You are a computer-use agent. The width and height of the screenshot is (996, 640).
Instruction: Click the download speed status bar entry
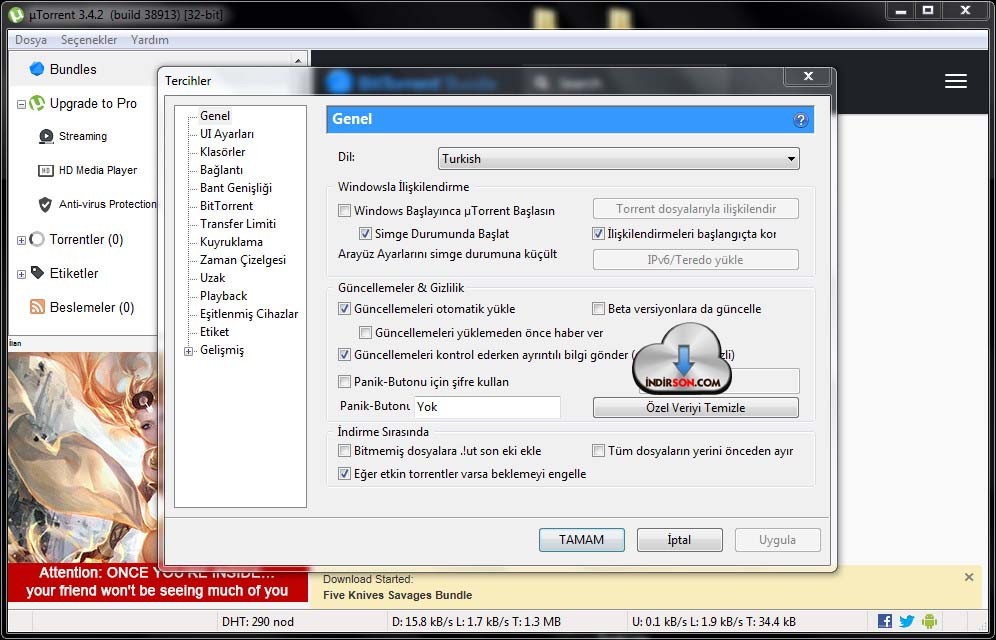click(476, 622)
